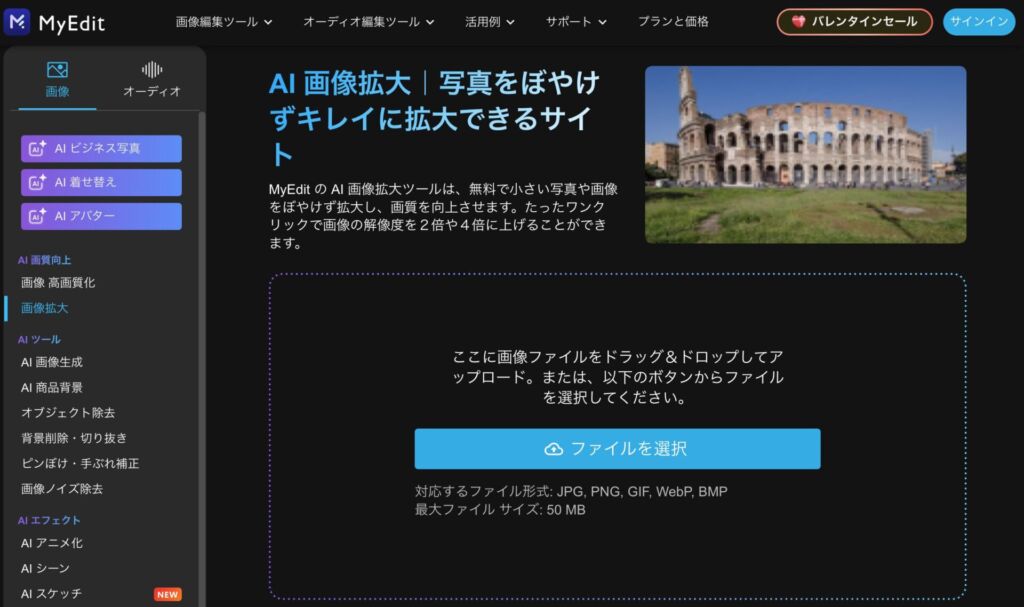Click the cloud upload icon on ファイルを選択

click(x=554, y=449)
